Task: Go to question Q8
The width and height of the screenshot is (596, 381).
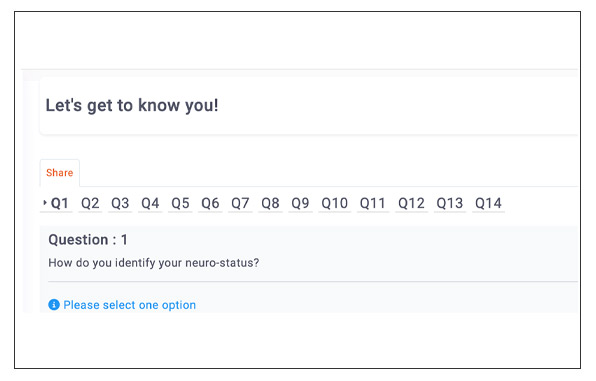Action: pos(270,203)
